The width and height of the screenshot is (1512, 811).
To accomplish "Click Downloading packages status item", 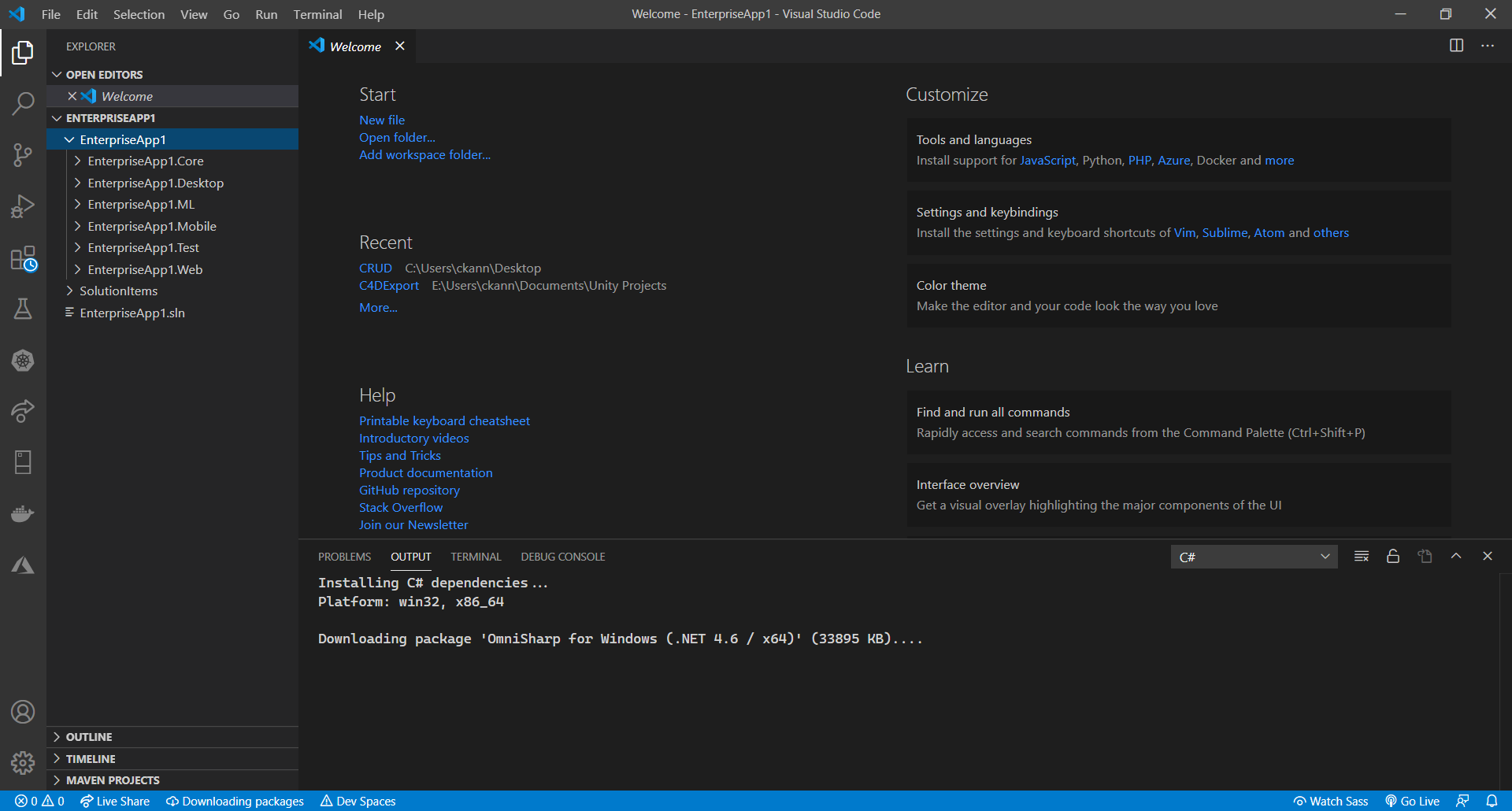I will [x=235, y=801].
